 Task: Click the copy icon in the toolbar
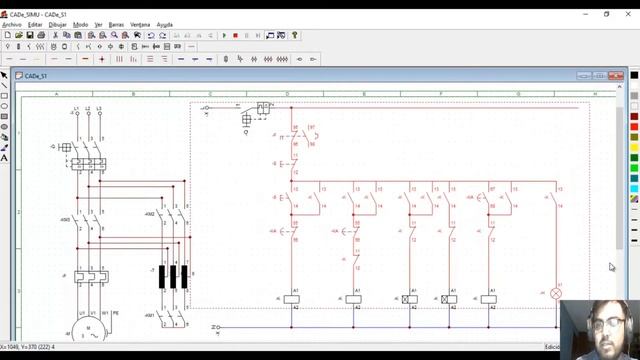point(67,36)
